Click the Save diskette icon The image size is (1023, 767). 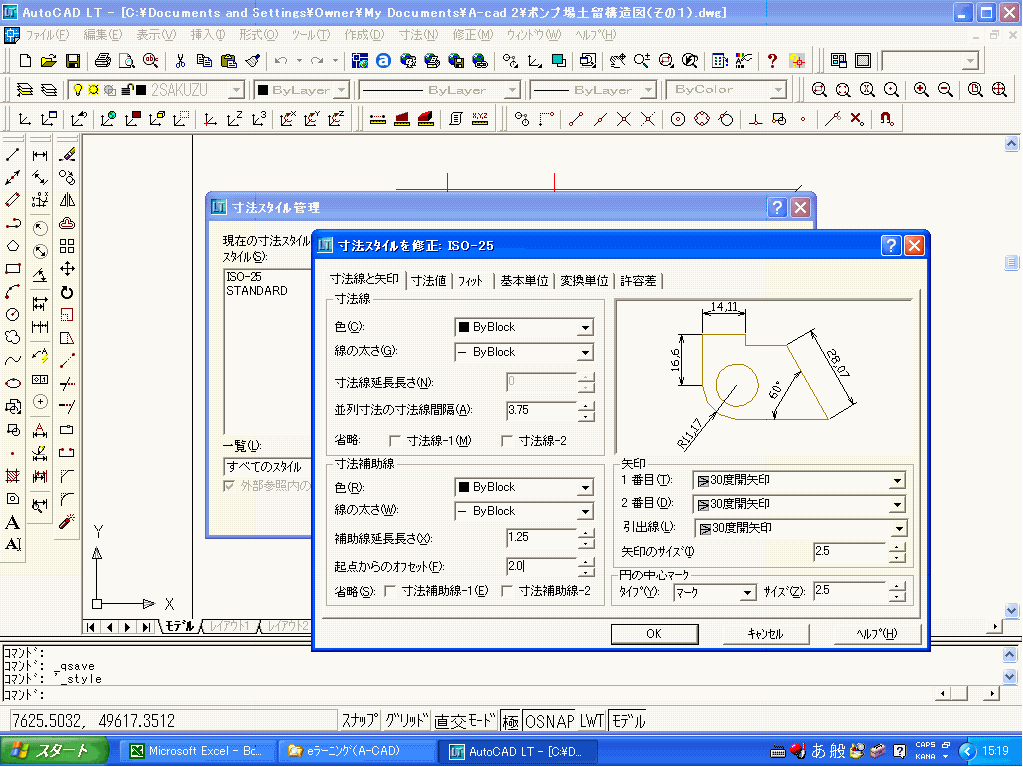[x=73, y=61]
